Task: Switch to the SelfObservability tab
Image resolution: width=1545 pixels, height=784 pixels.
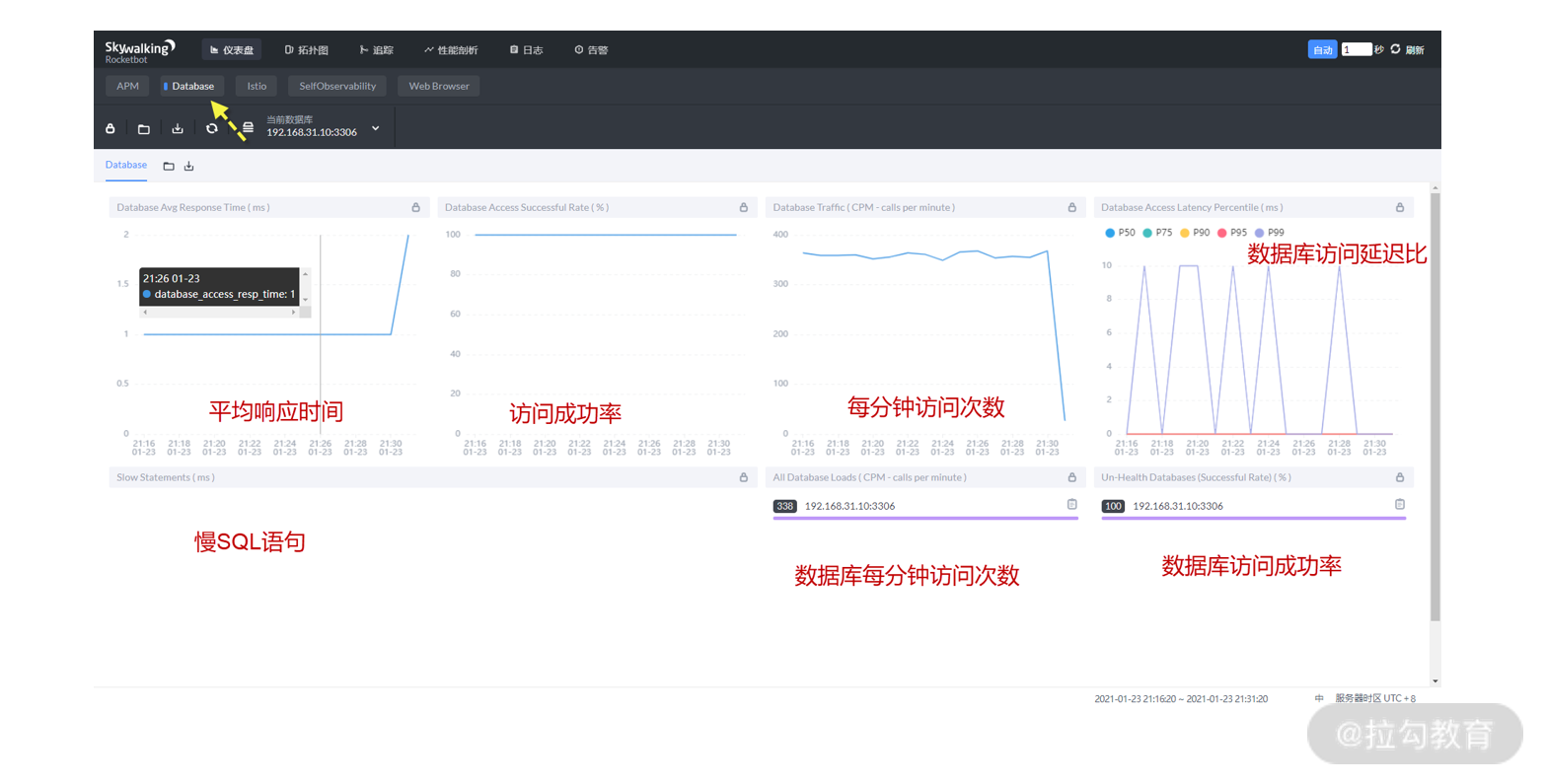Action: click(337, 86)
